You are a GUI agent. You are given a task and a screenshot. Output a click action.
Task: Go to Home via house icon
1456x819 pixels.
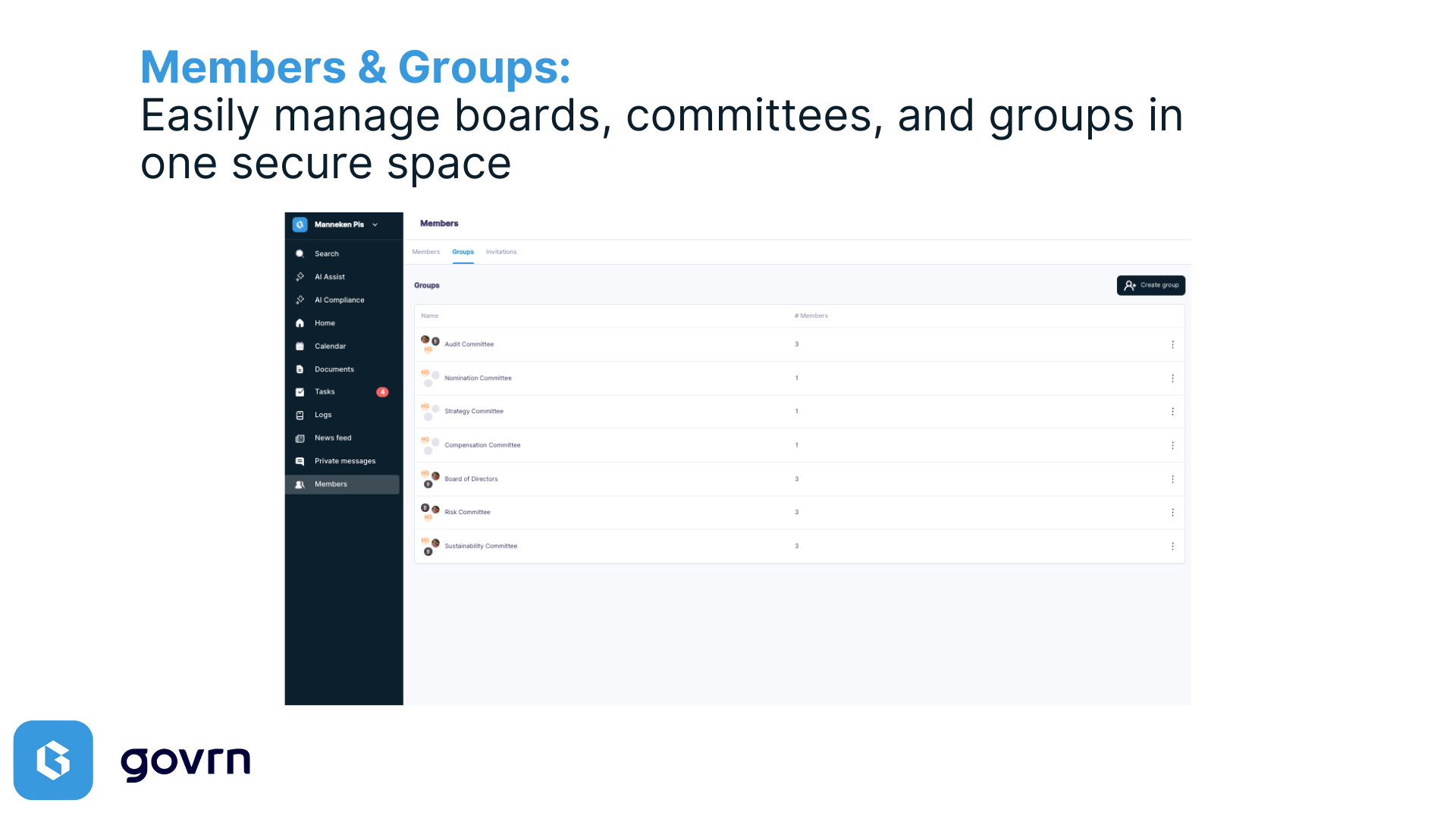[300, 323]
